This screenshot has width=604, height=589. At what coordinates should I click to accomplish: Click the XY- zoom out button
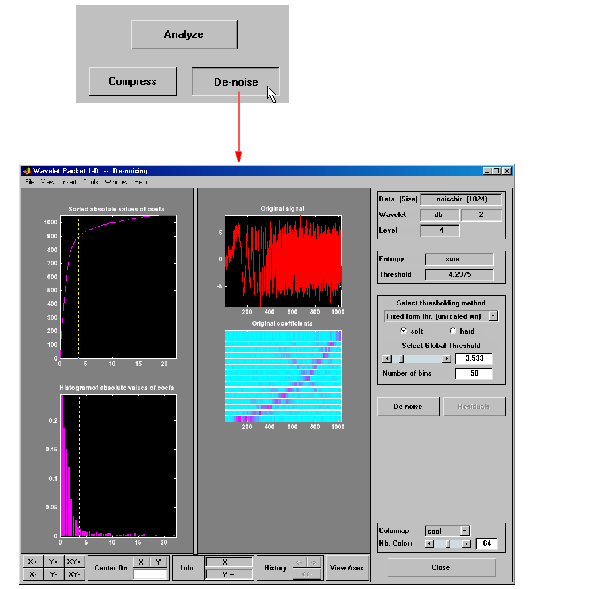coord(73,575)
